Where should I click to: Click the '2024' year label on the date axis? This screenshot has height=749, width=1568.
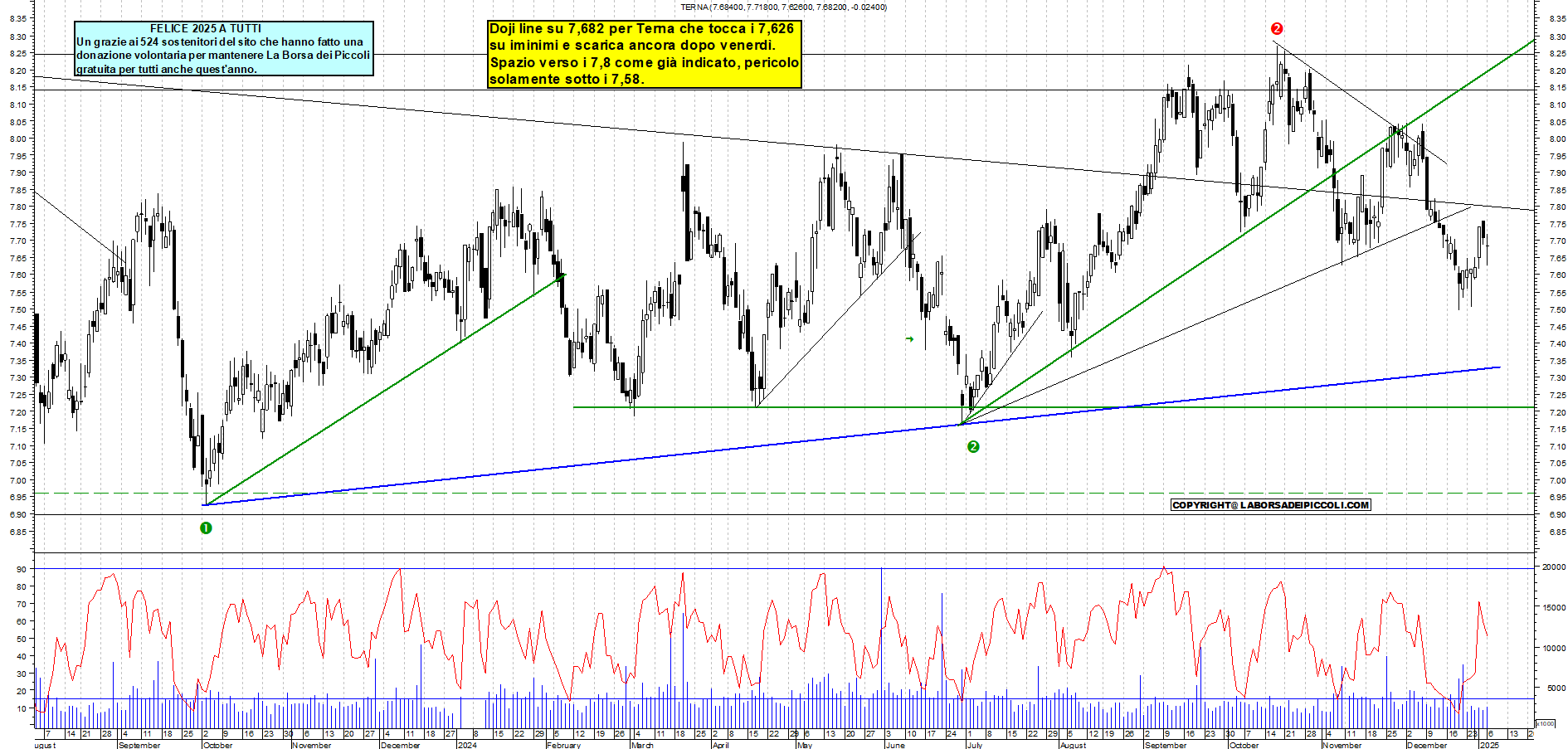point(467,745)
